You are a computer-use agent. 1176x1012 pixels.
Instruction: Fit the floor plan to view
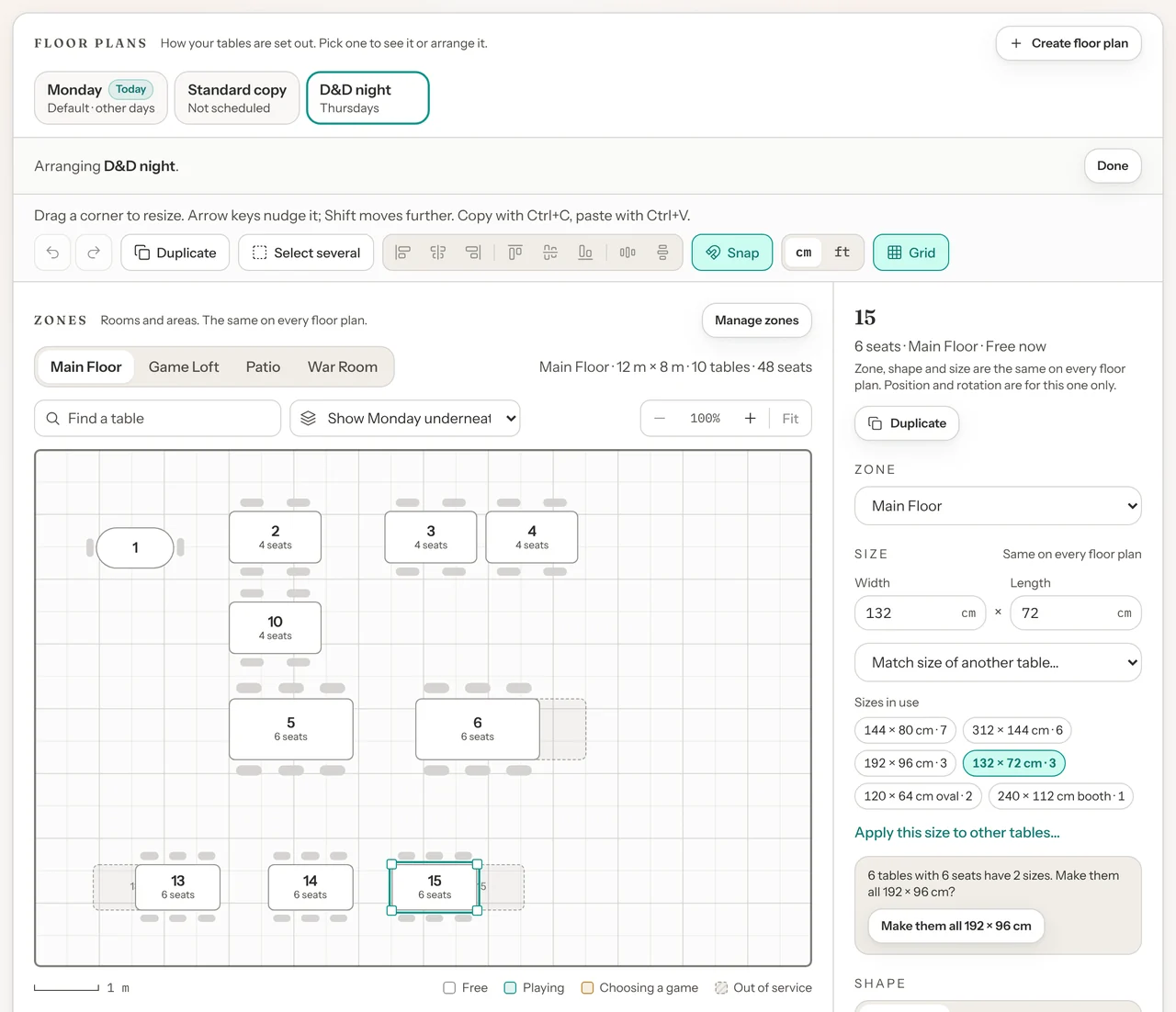tap(790, 419)
